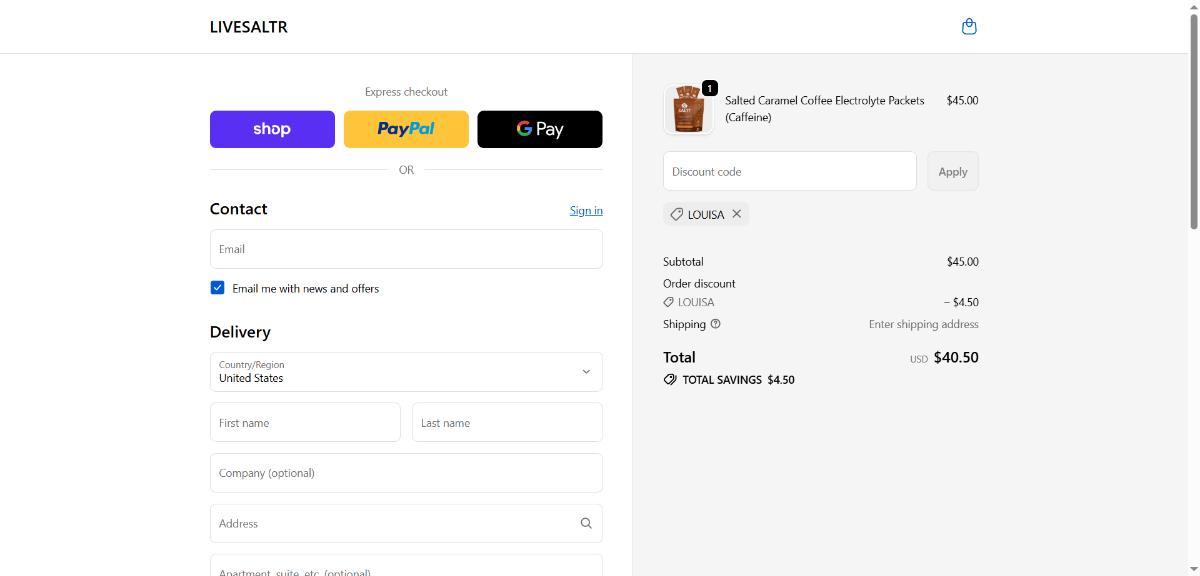
Task: Choose PayPal express checkout
Action: (x=406, y=129)
